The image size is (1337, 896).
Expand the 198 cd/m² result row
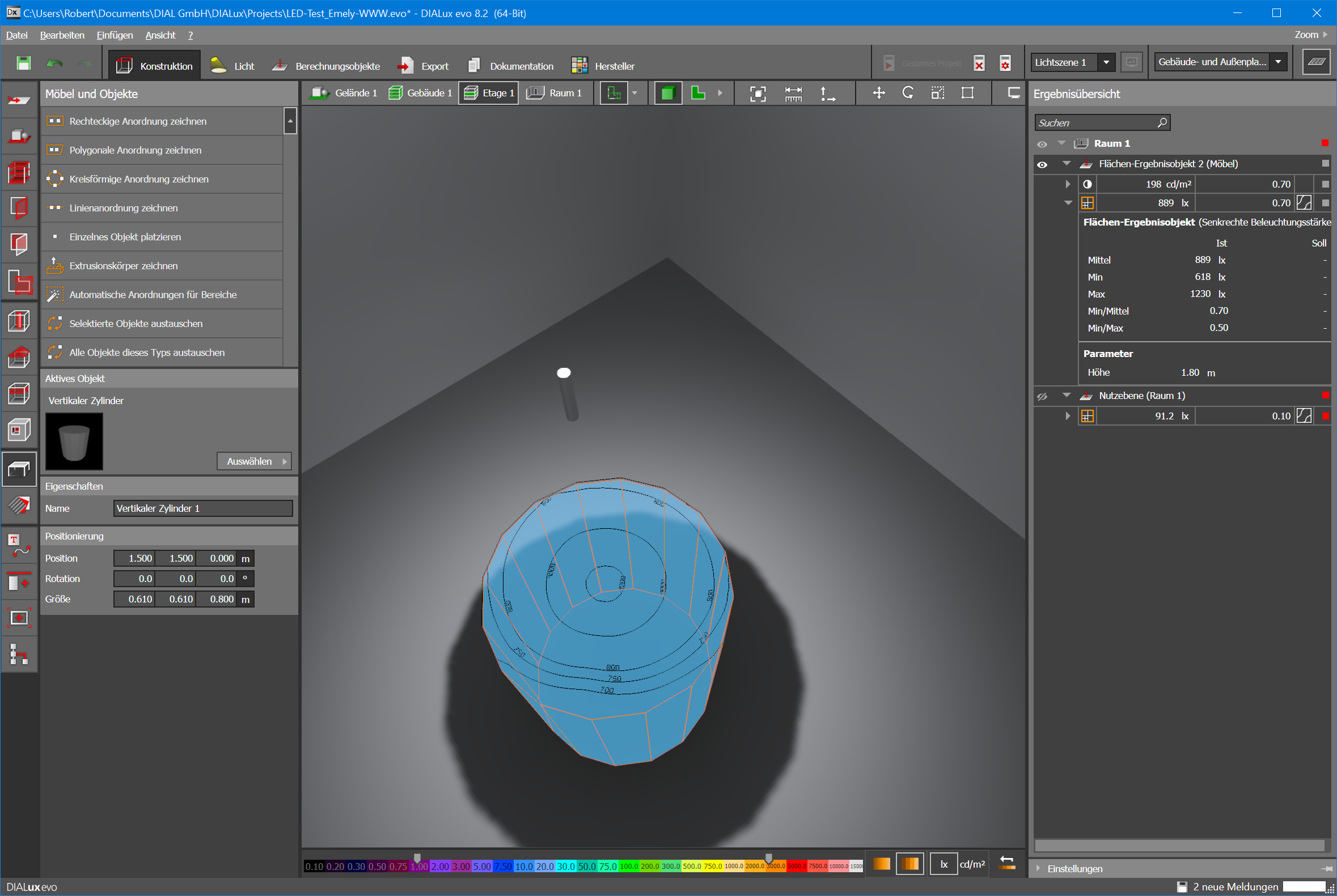(x=1067, y=184)
